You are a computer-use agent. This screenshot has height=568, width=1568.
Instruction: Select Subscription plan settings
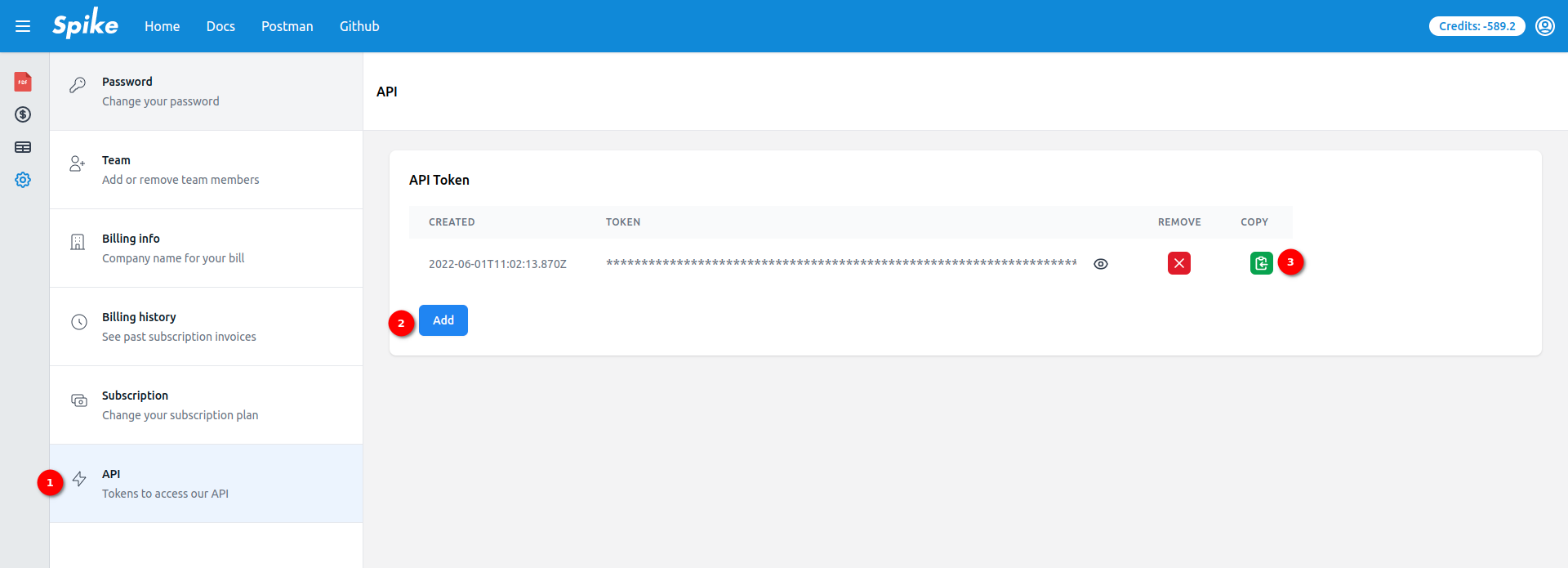206,405
